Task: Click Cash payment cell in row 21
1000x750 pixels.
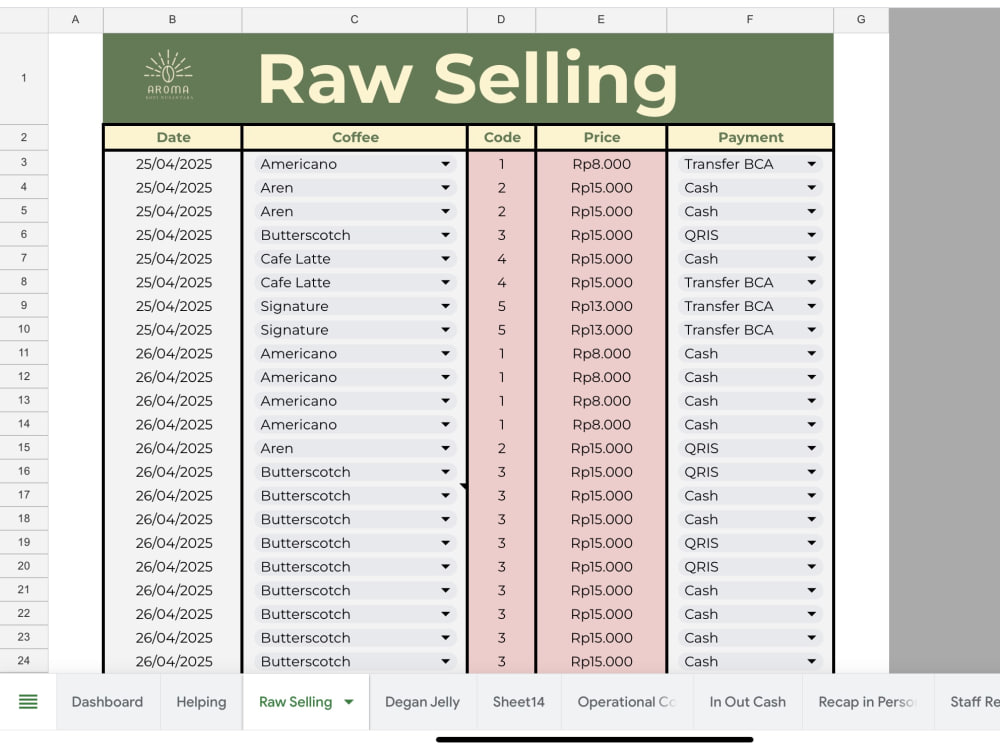Action: point(750,590)
